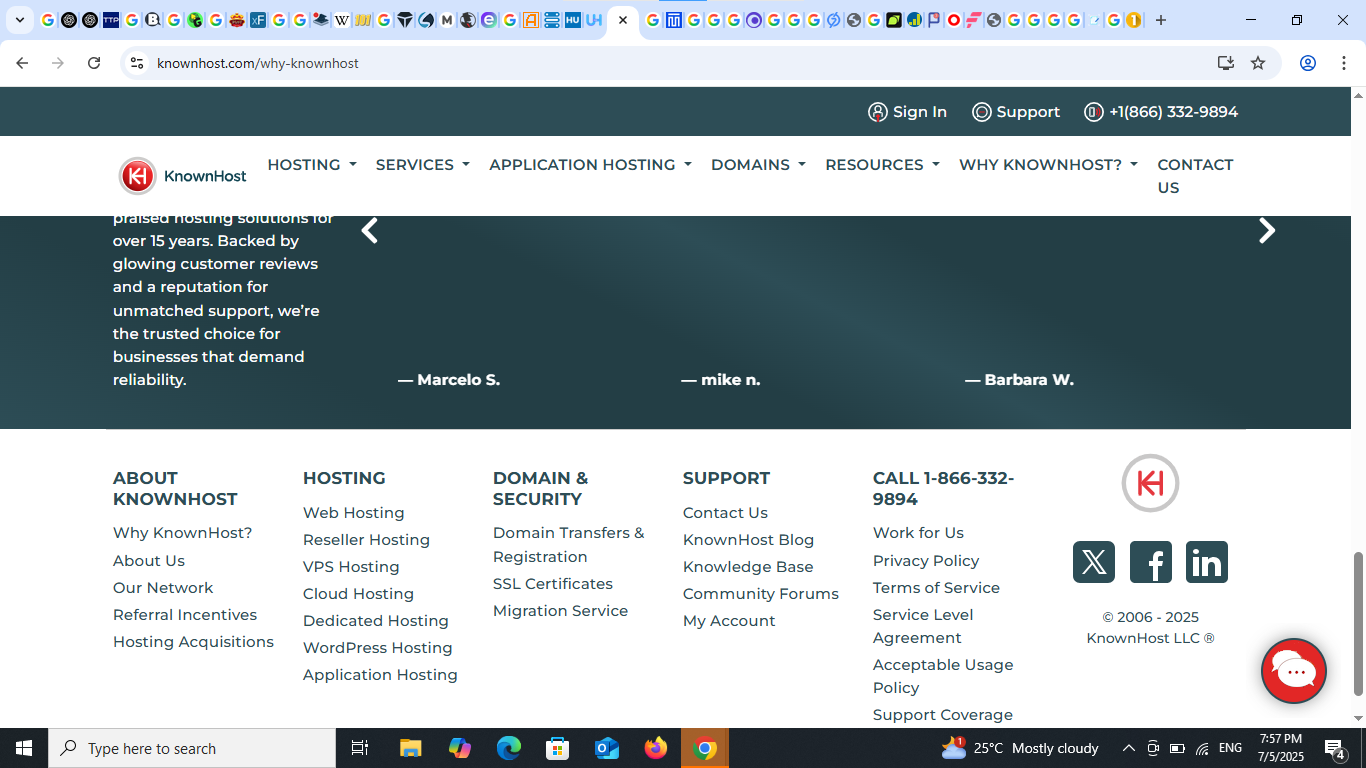
Task: Open Web Hosting footer link
Action: click(x=354, y=513)
